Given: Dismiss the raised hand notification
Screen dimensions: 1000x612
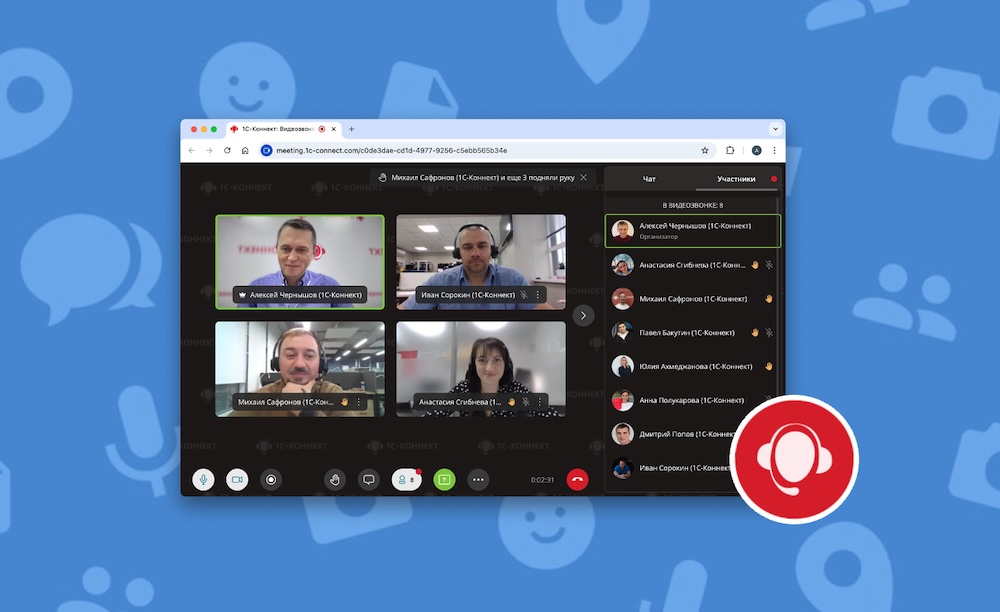Looking at the screenshot, I should 584,177.
